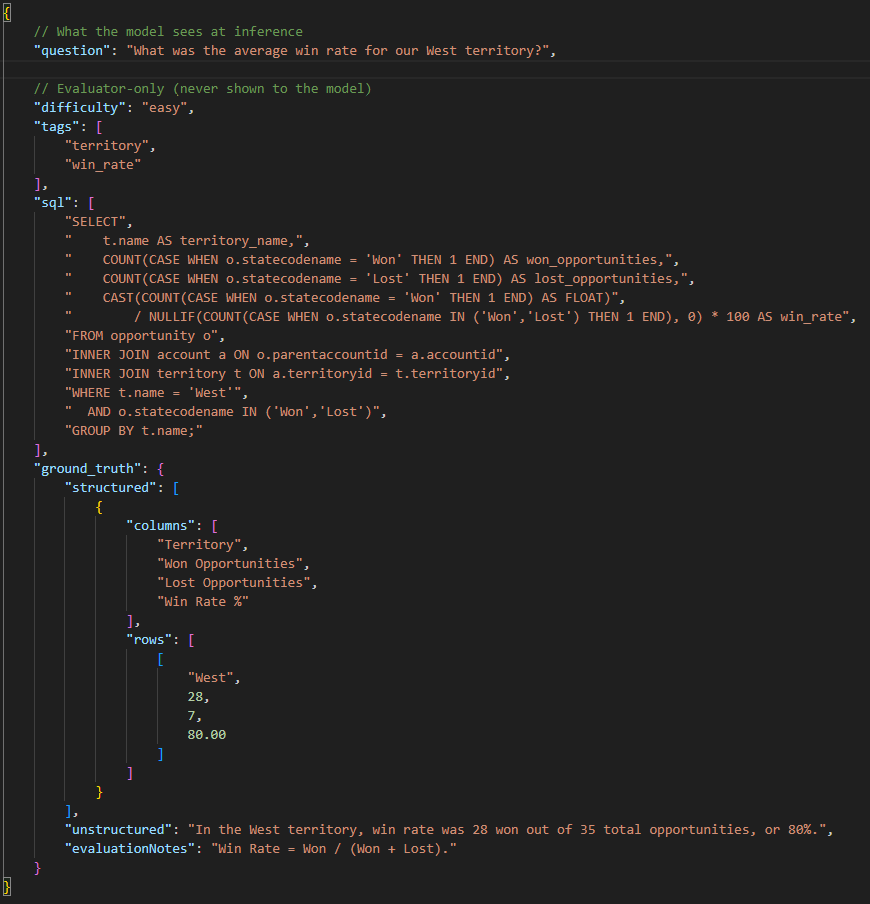Click the "Win Rate %" column name
The width and height of the screenshot is (870, 904).
[202, 601]
